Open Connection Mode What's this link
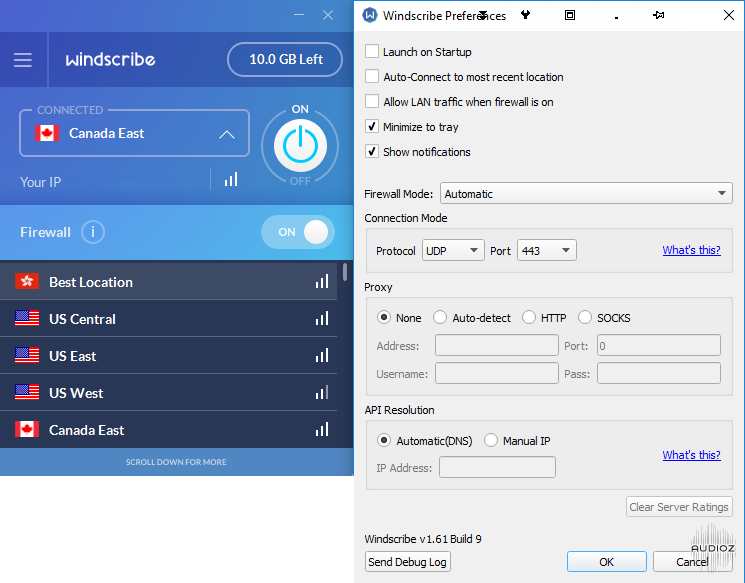The height and width of the screenshot is (583, 745). (x=691, y=250)
